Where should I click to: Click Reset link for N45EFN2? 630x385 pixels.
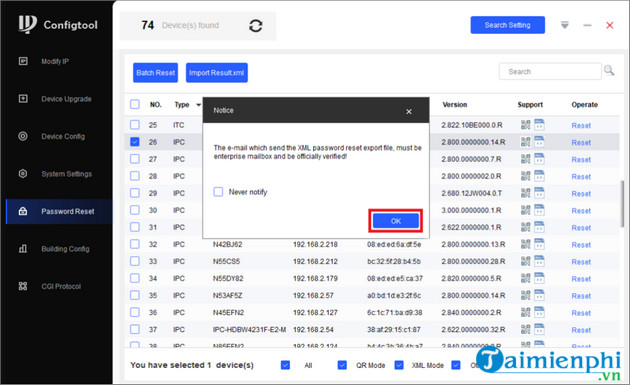coord(581,313)
